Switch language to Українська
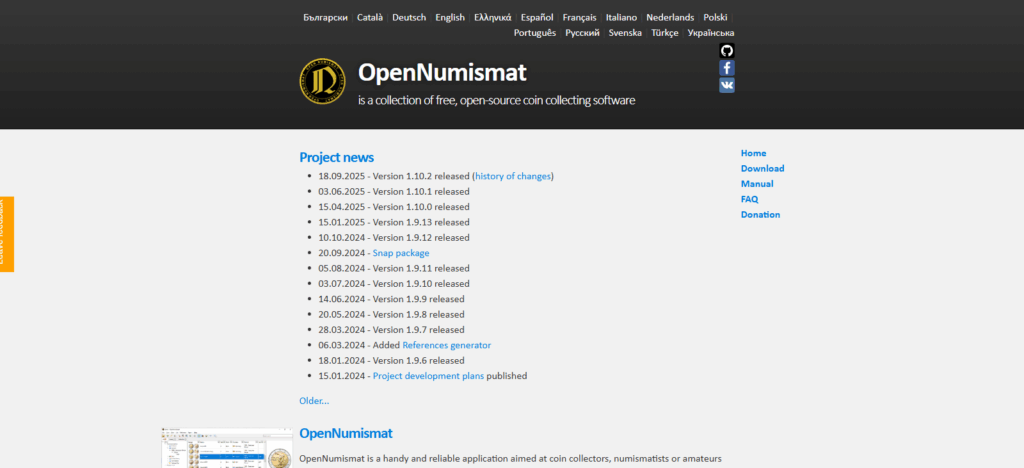The width and height of the screenshot is (1024, 468). [711, 33]
